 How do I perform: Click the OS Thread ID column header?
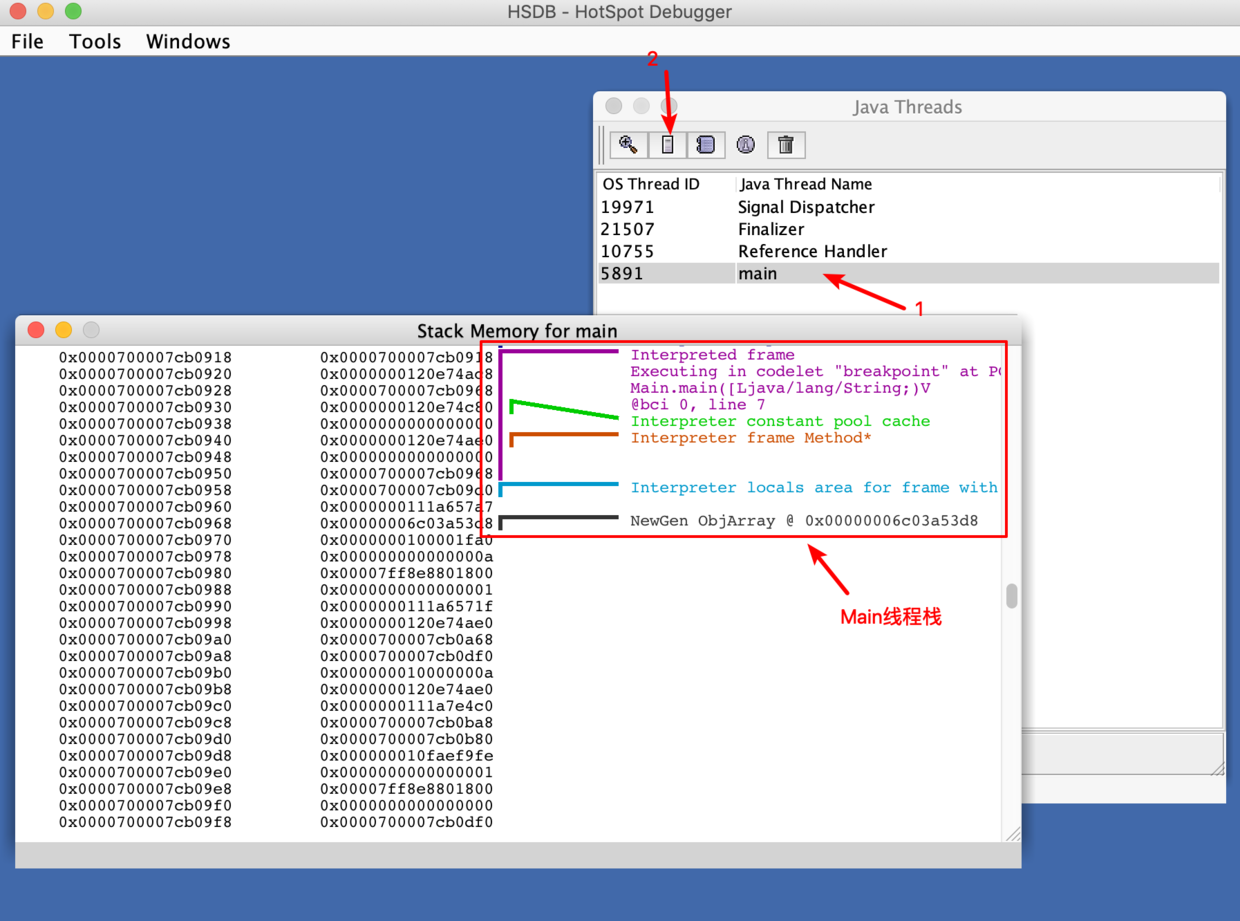point(651,184)
